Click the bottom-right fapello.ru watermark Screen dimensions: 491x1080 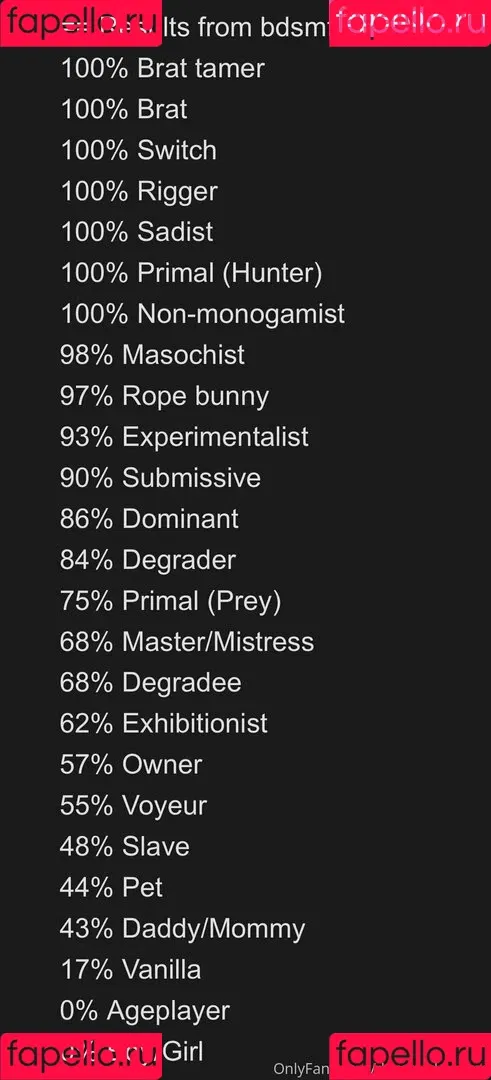tap(410, 1057)
